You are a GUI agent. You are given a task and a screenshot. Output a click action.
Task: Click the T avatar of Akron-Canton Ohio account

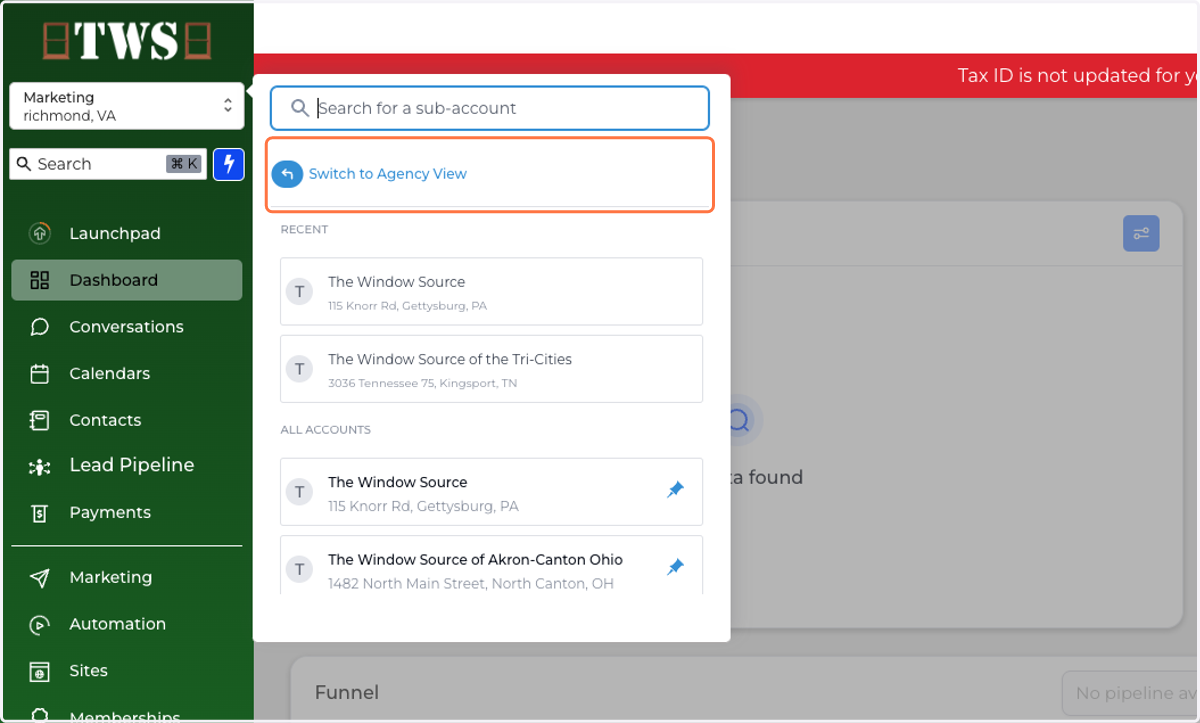(299, 570)
